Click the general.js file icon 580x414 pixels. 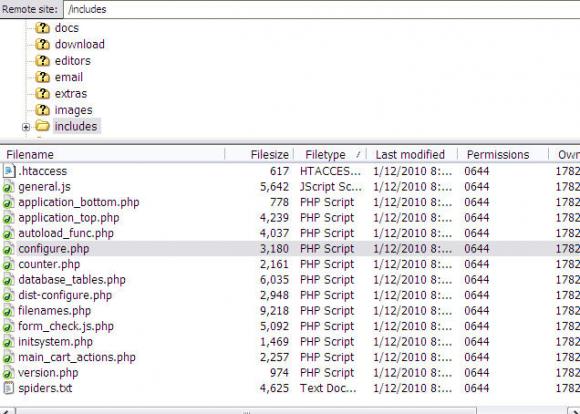(x=9, y=187)
